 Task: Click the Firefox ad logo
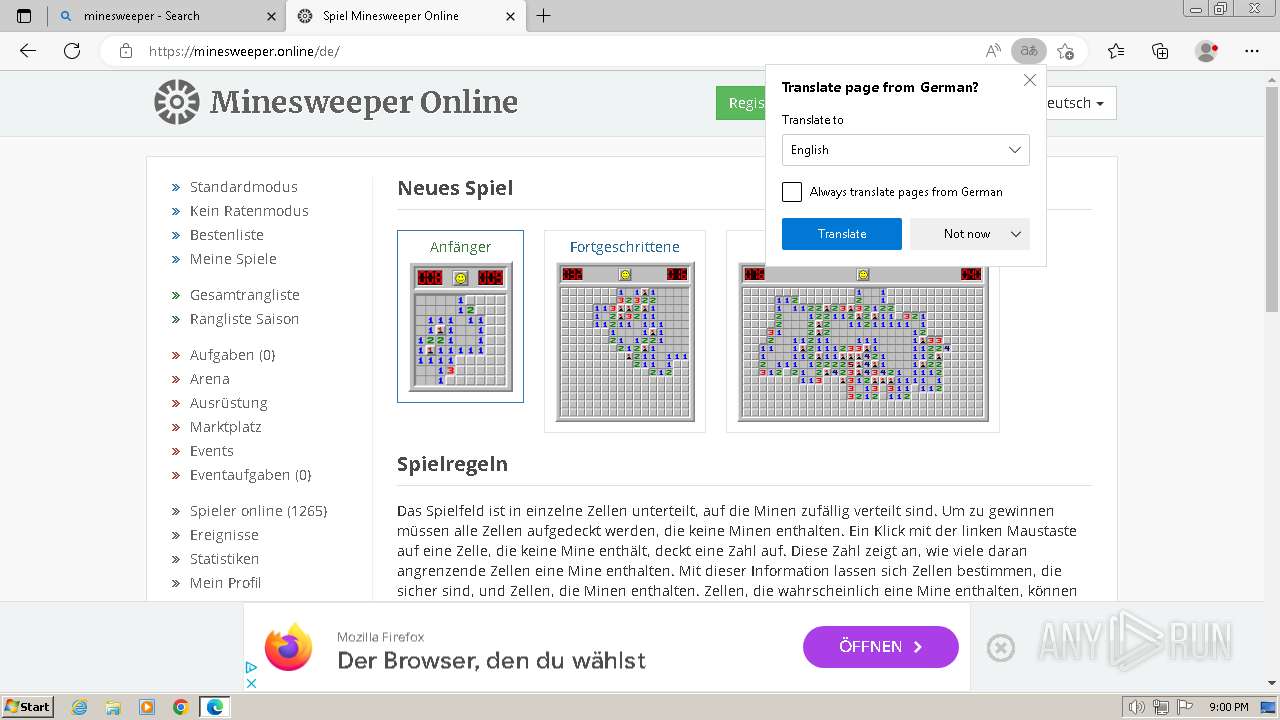click(289, 646)
